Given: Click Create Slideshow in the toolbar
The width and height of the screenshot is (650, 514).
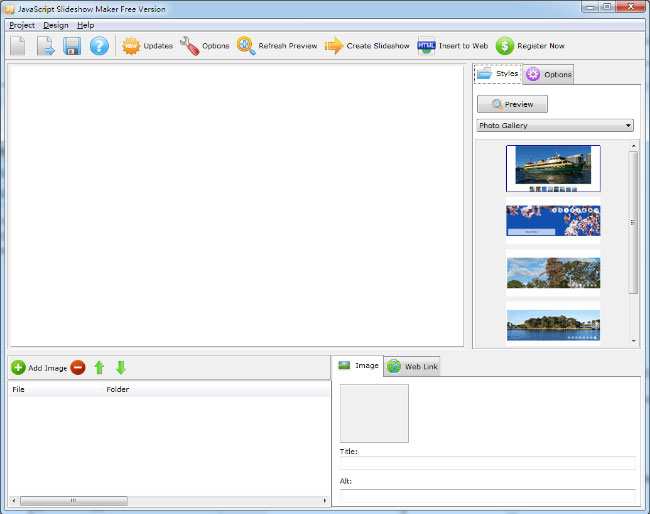Looking at the screenshot, I should tap(367, 46).
